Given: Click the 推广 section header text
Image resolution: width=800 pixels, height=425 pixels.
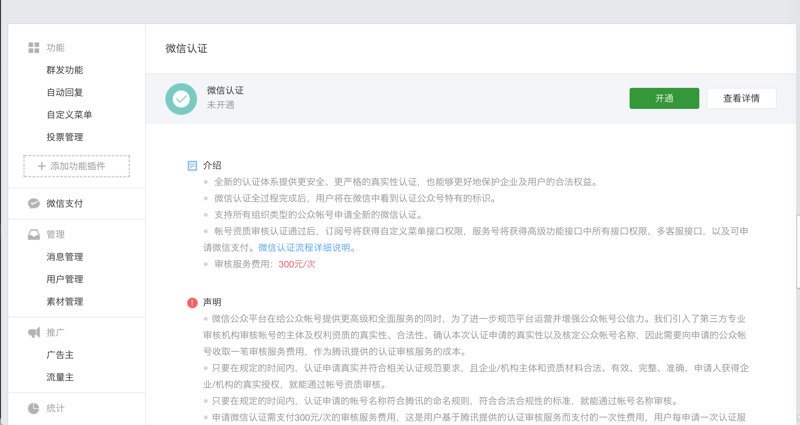Looking at the screenshot, I should 56,333.
